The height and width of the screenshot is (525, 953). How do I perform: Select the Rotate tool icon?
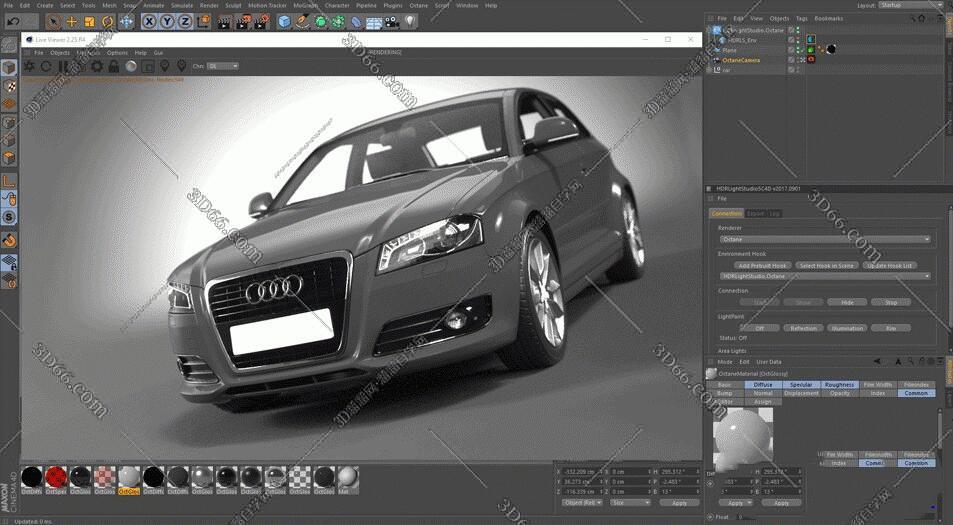108,21
